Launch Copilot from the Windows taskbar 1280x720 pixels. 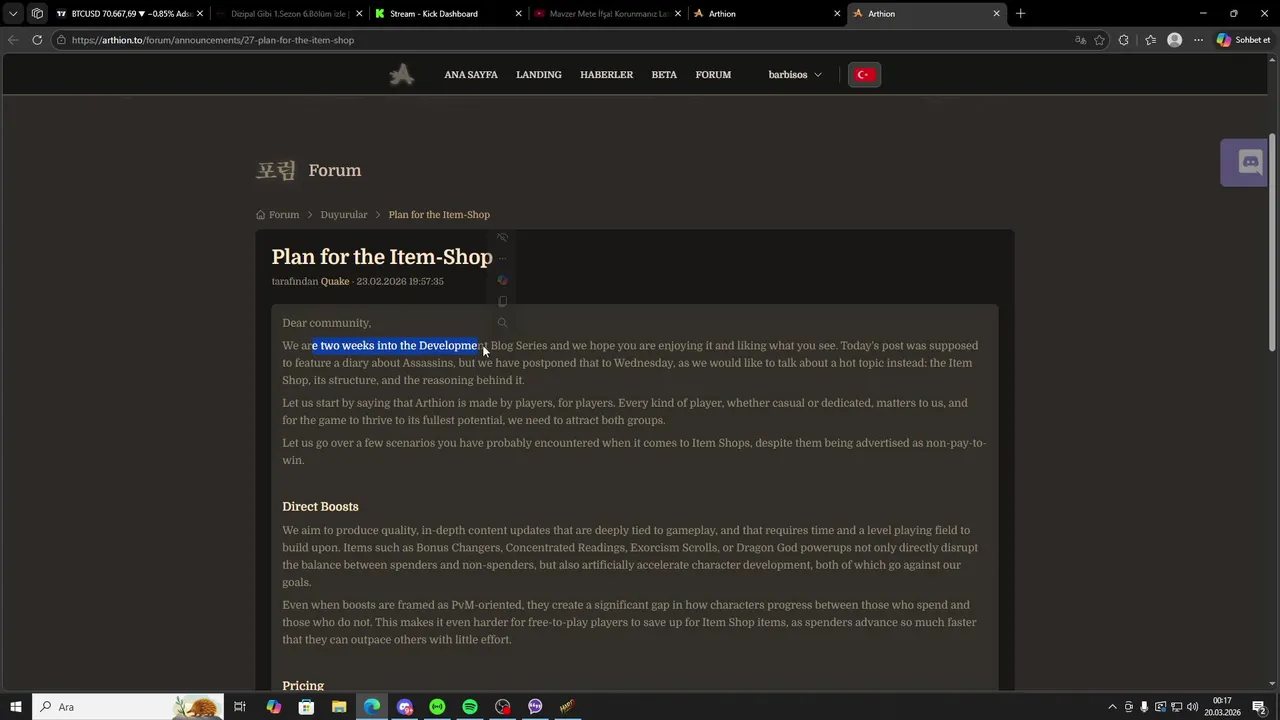point(273,707)
